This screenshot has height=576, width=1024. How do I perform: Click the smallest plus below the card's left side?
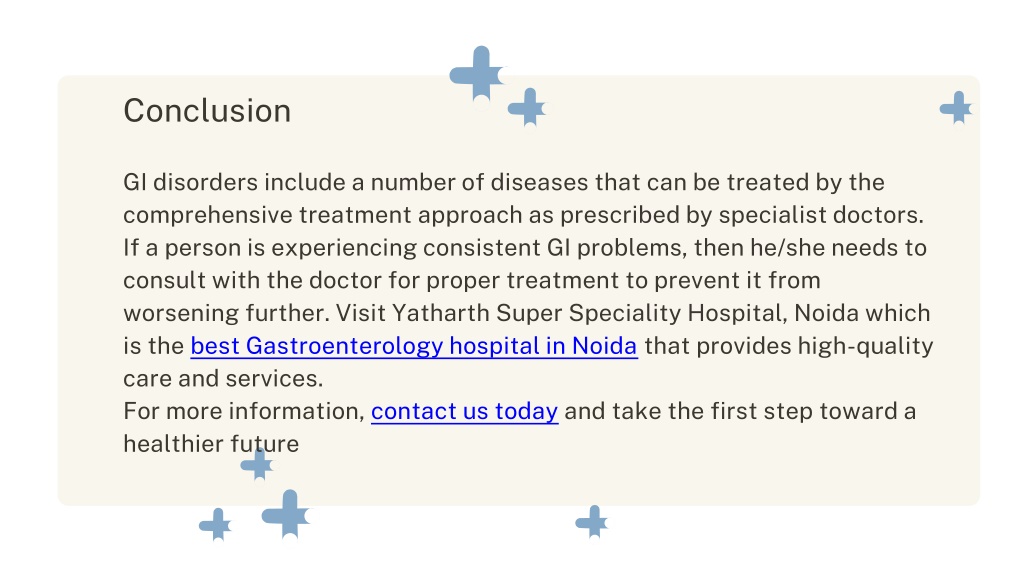216,524
